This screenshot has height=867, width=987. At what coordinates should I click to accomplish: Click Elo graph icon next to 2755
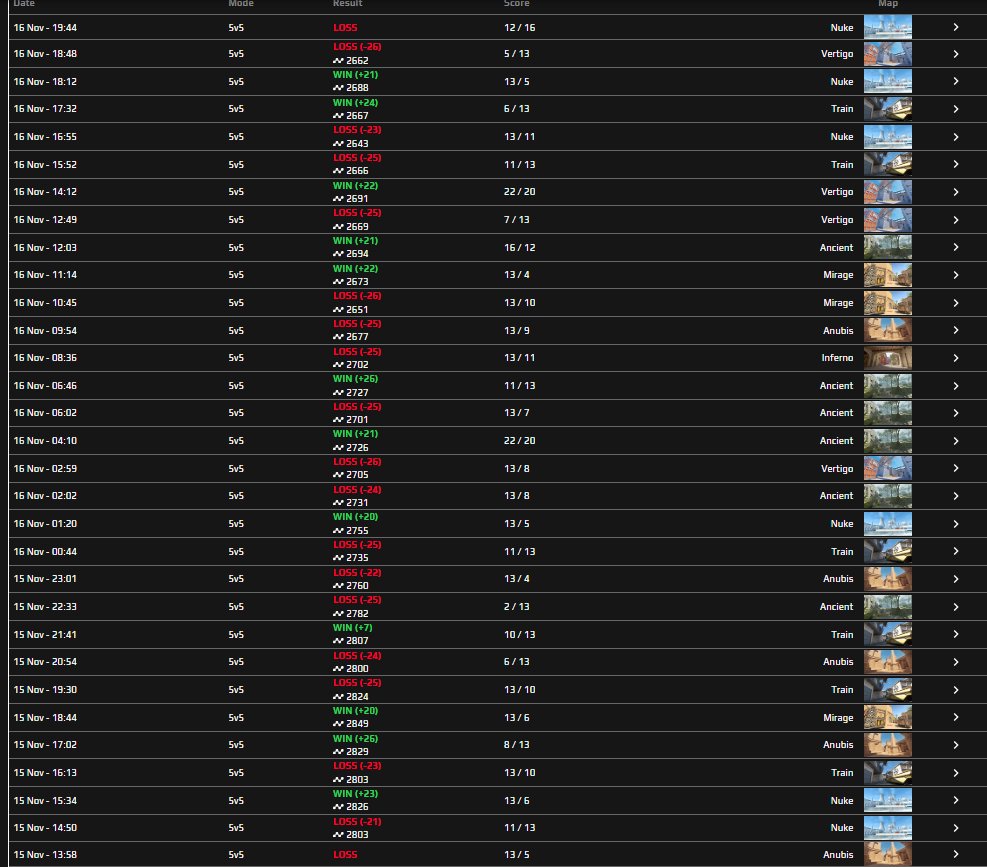point(338,531)
